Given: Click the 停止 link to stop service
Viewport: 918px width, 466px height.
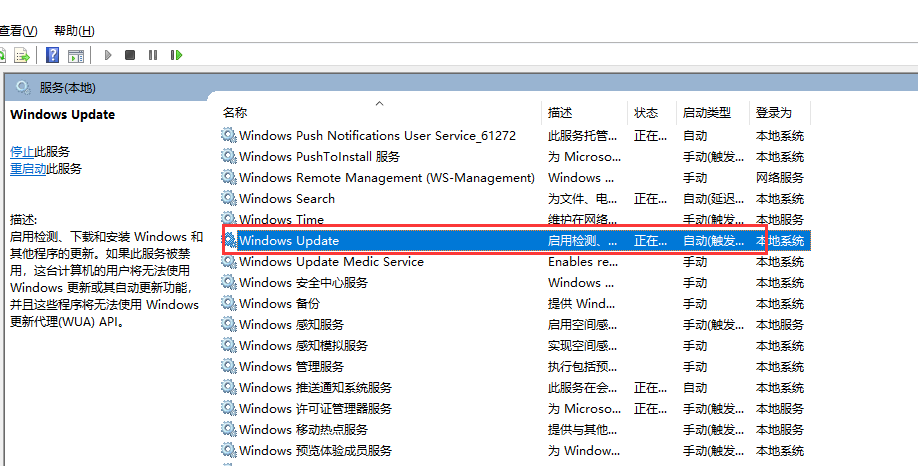Looking at the screenshot, I should tap(22, 152).
